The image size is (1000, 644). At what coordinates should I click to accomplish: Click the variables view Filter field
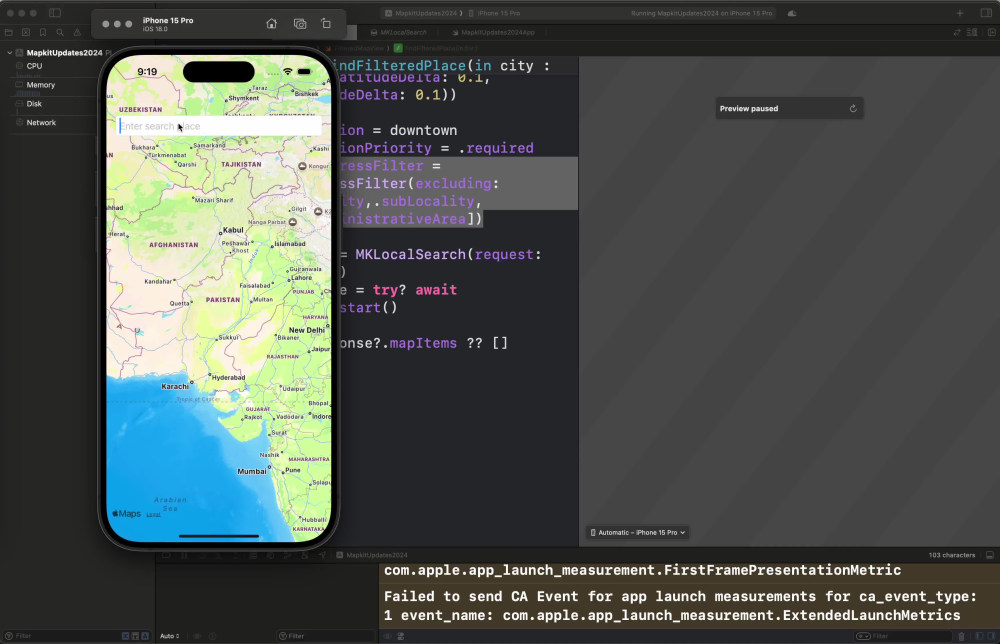[325, 636]
